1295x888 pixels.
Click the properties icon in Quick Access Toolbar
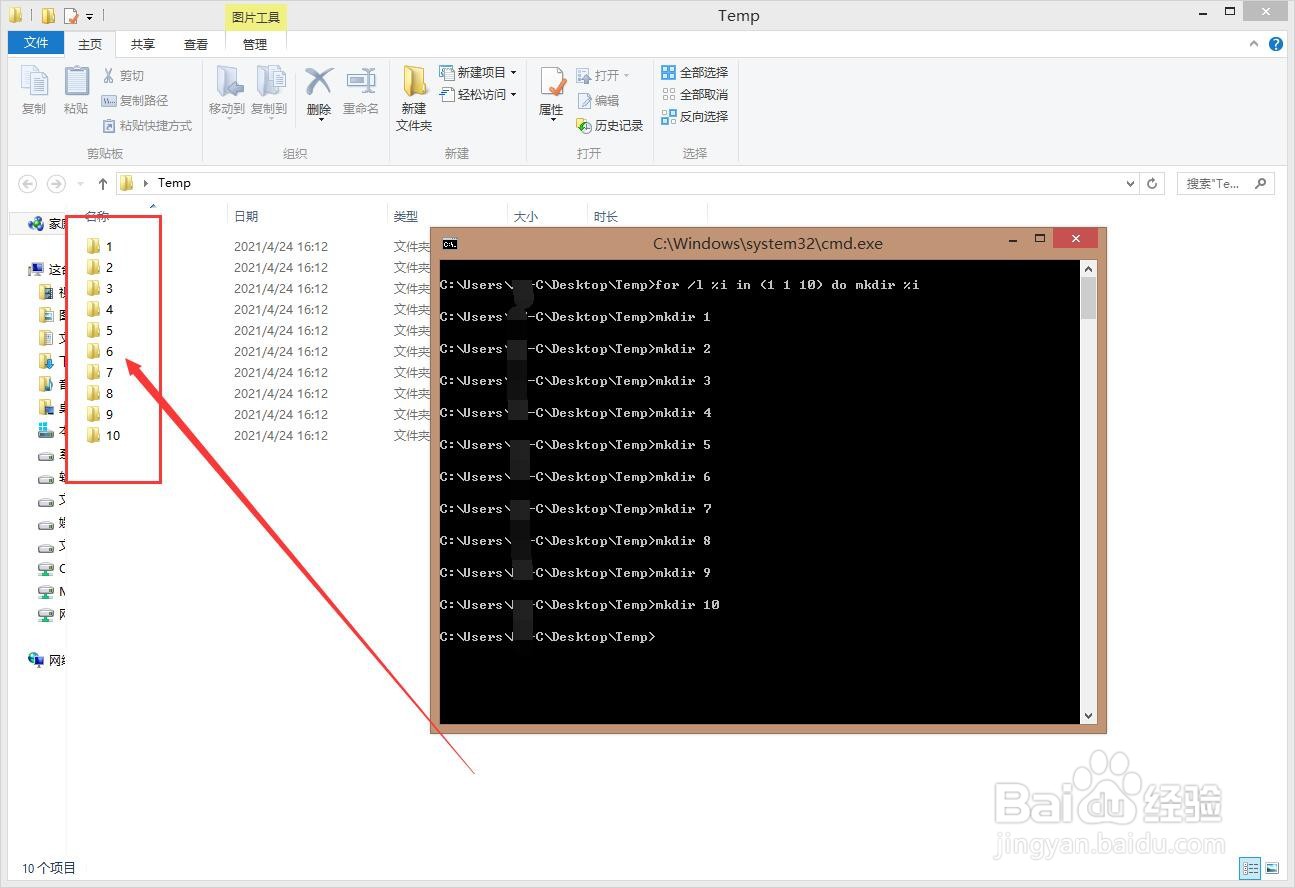71,17
